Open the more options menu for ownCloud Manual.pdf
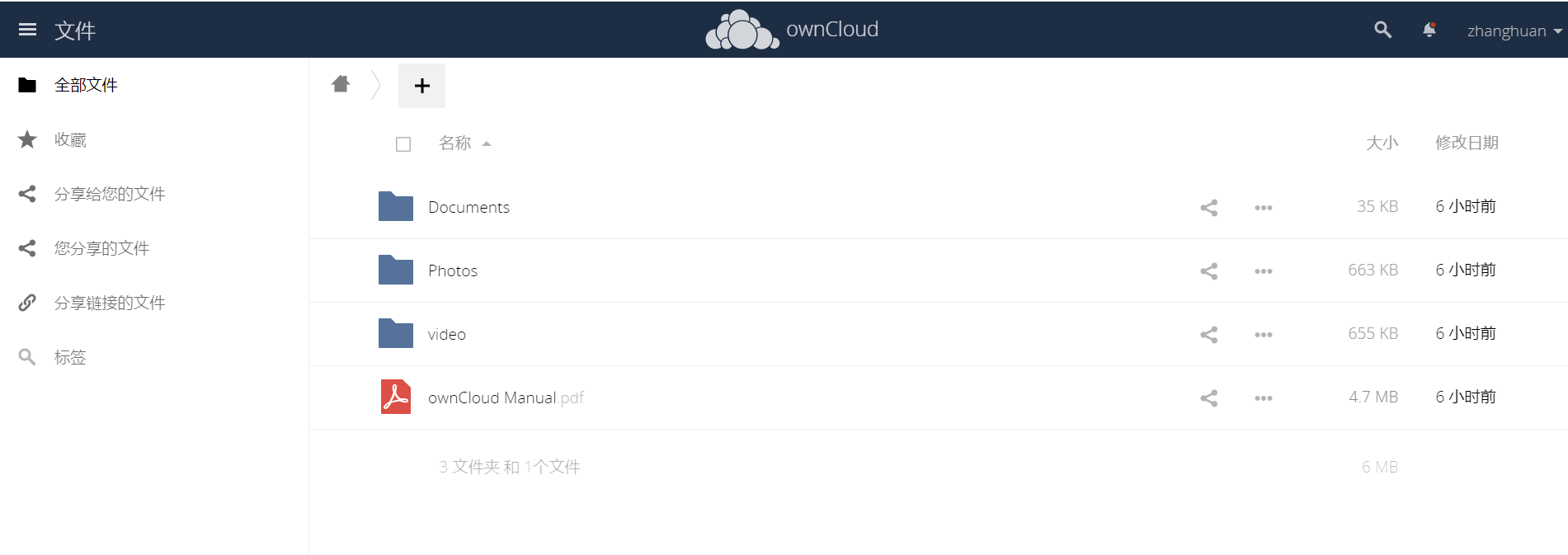 coord(1263,397)
